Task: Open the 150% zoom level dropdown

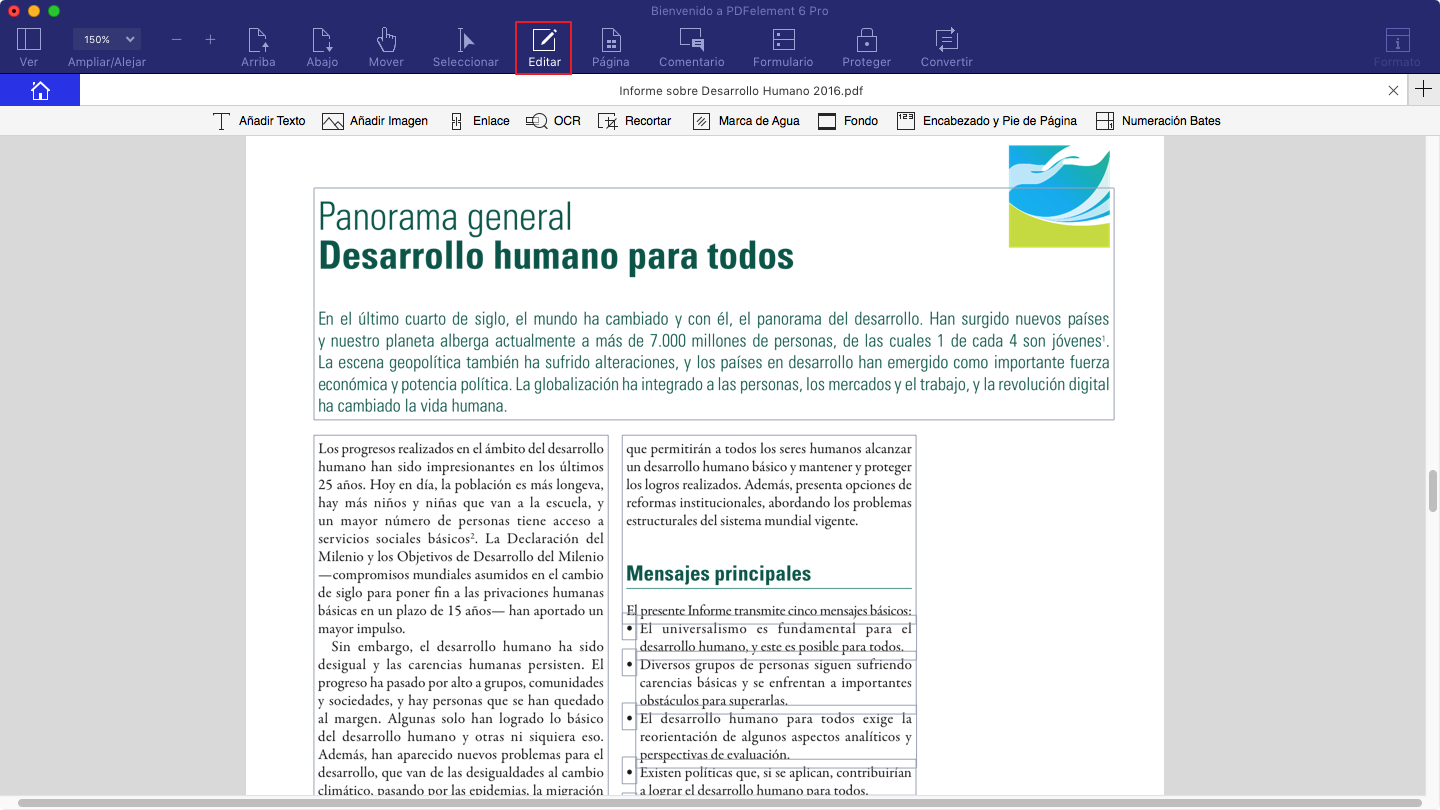Action: (x=106, y=40)
